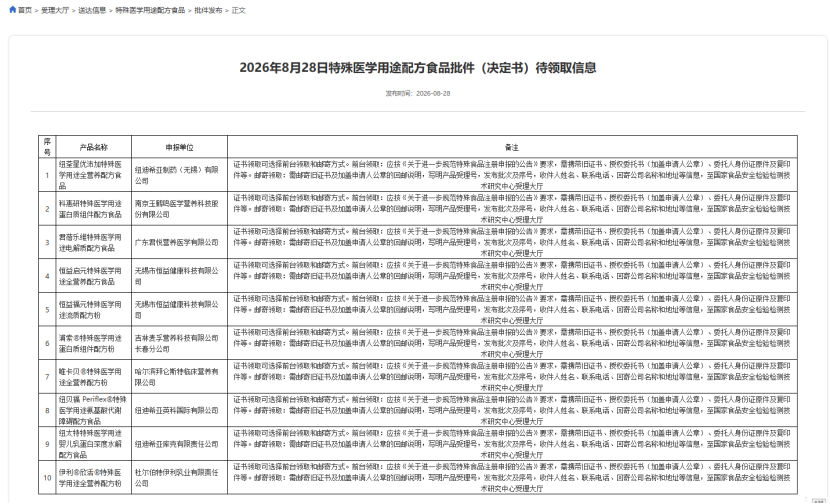This screenshot has width=830, height=504.
Task: Click company cell 纽迪希亚制药（无锡）有限公司
Action: click(x=179, y=175)
